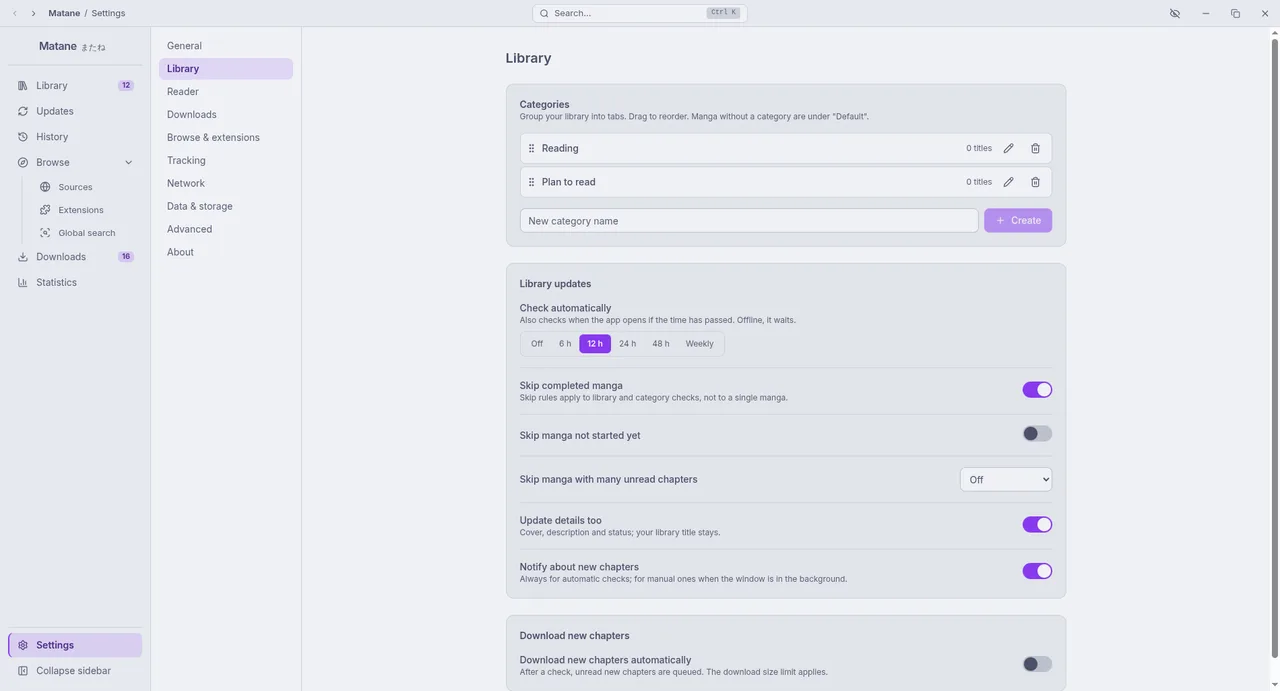Collapse the sidebar

[x=75, y=671]
